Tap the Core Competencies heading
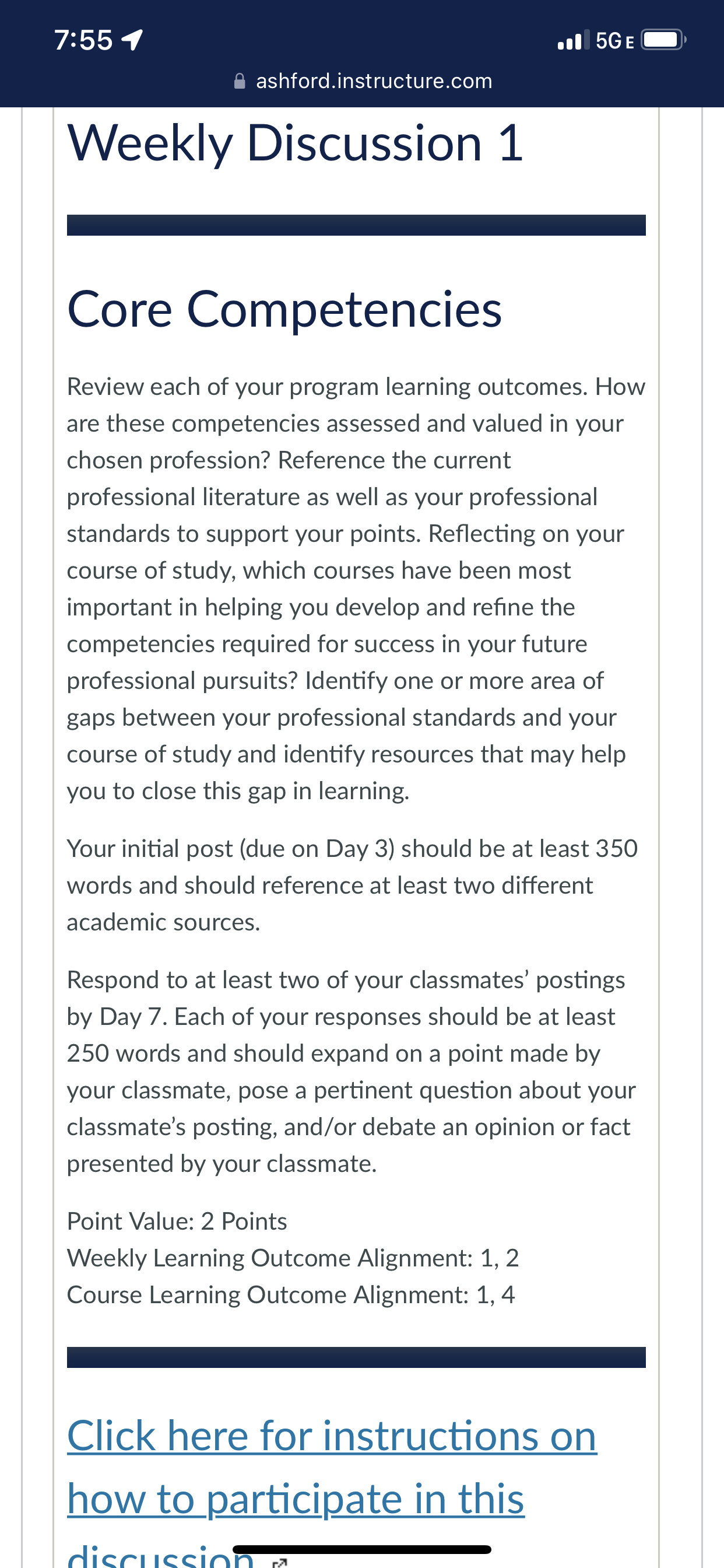724x1568 pixels. [284, 309]
